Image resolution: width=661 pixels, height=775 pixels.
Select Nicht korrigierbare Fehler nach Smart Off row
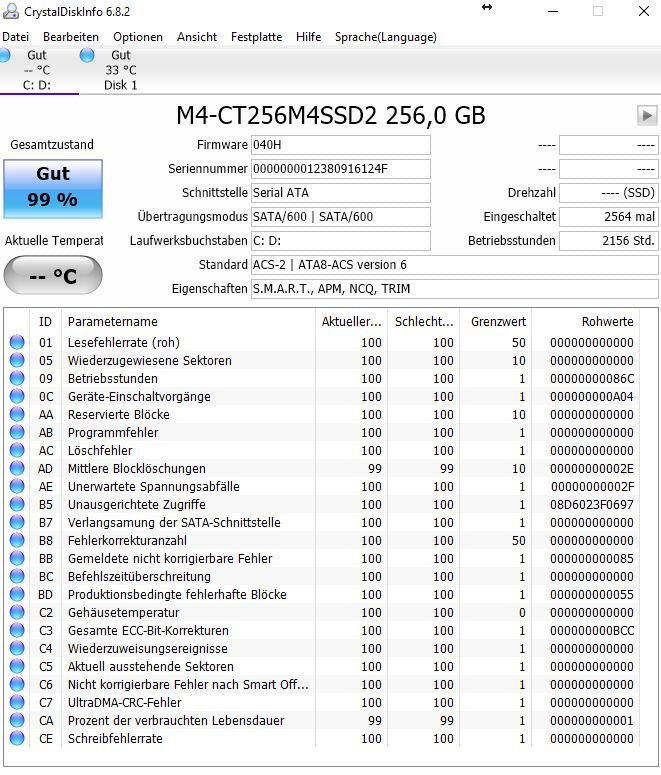click(x=321, y=685)
